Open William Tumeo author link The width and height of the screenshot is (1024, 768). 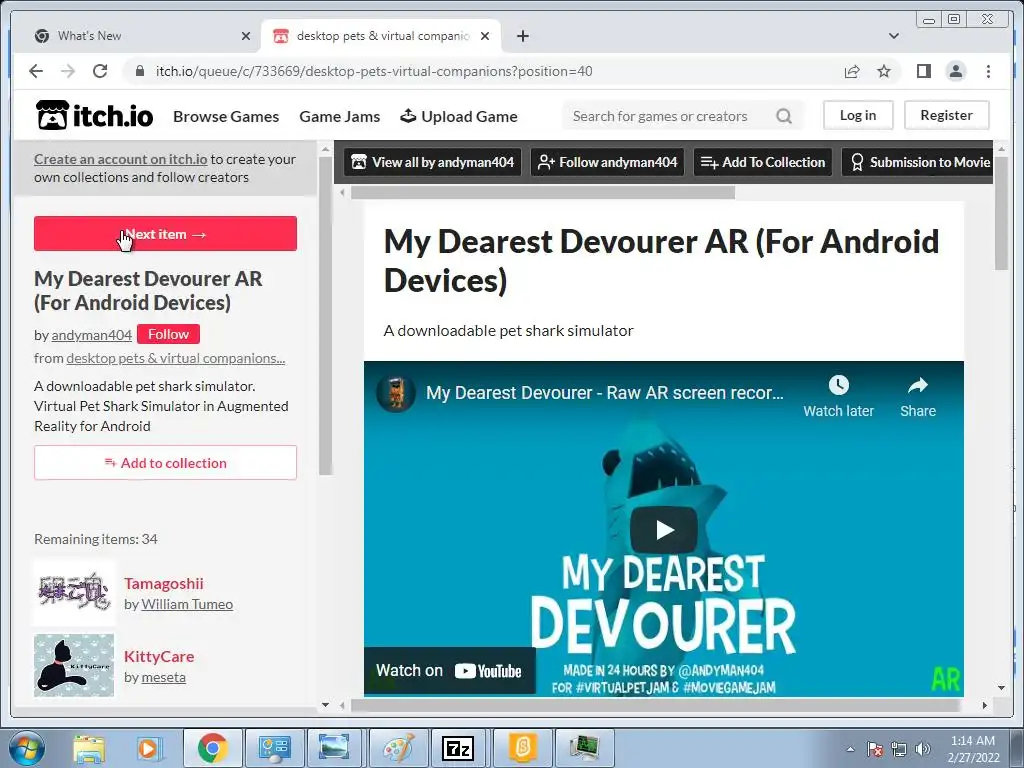[187, 604]
